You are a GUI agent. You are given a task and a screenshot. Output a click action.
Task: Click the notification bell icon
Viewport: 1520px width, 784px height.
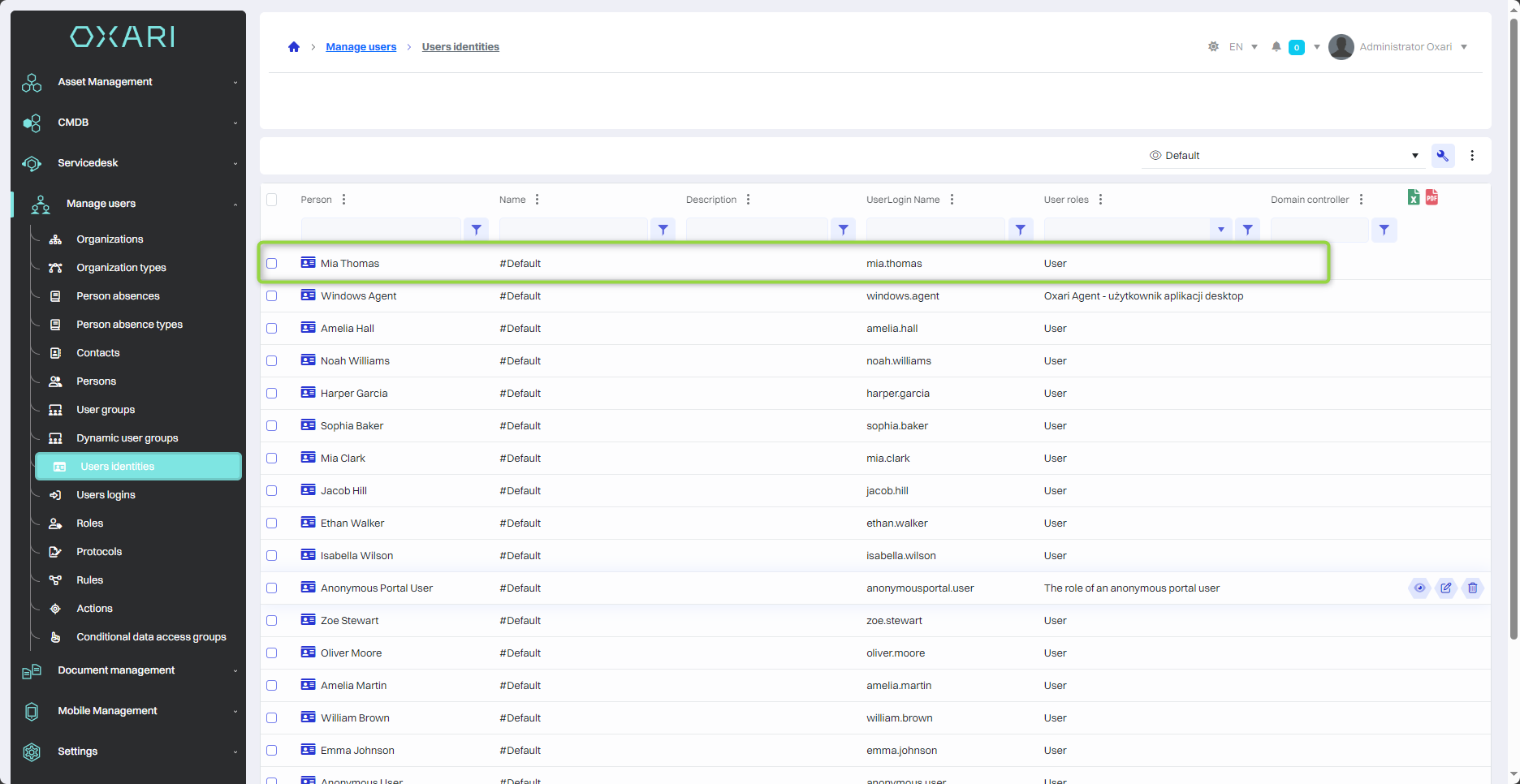point(1276,47)
